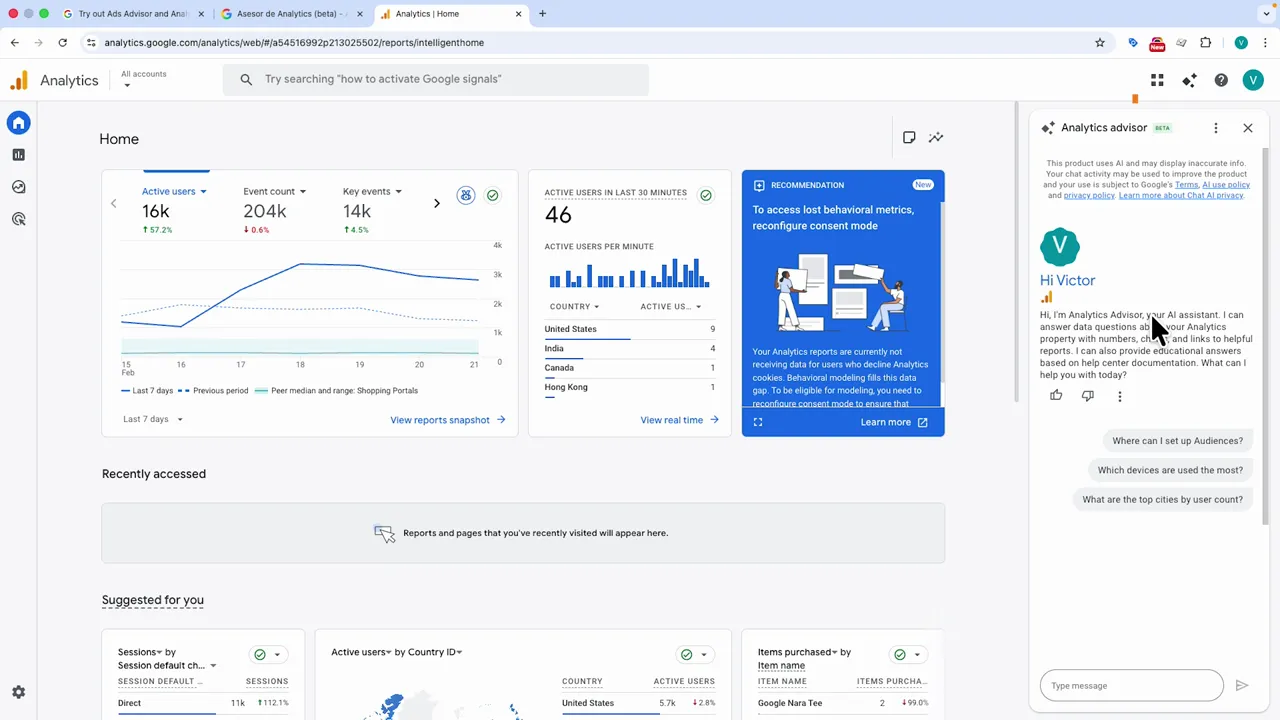Bookmark this page with the star icon

click(x=1100, y=43)
